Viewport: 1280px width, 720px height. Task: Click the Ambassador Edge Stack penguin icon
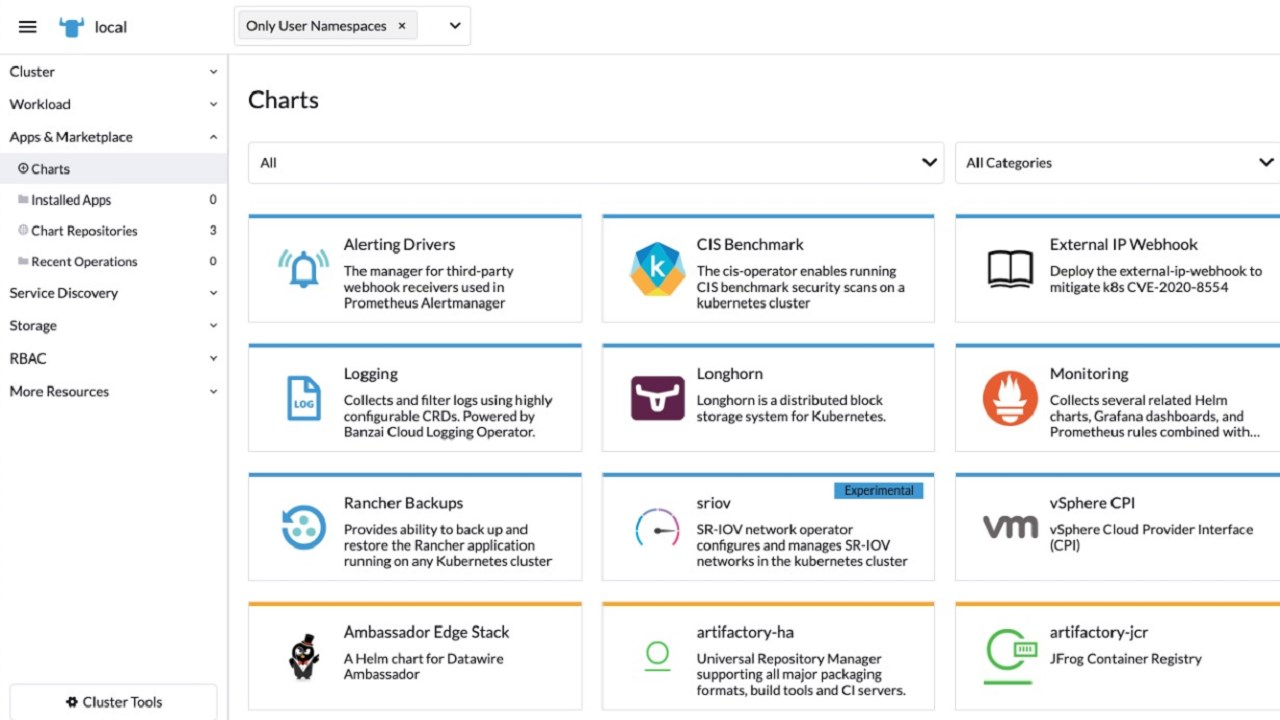(x=304, y=656)
